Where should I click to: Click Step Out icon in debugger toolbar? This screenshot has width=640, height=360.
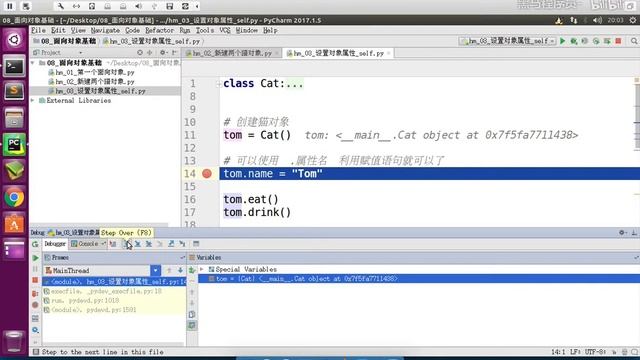(171, 244)
